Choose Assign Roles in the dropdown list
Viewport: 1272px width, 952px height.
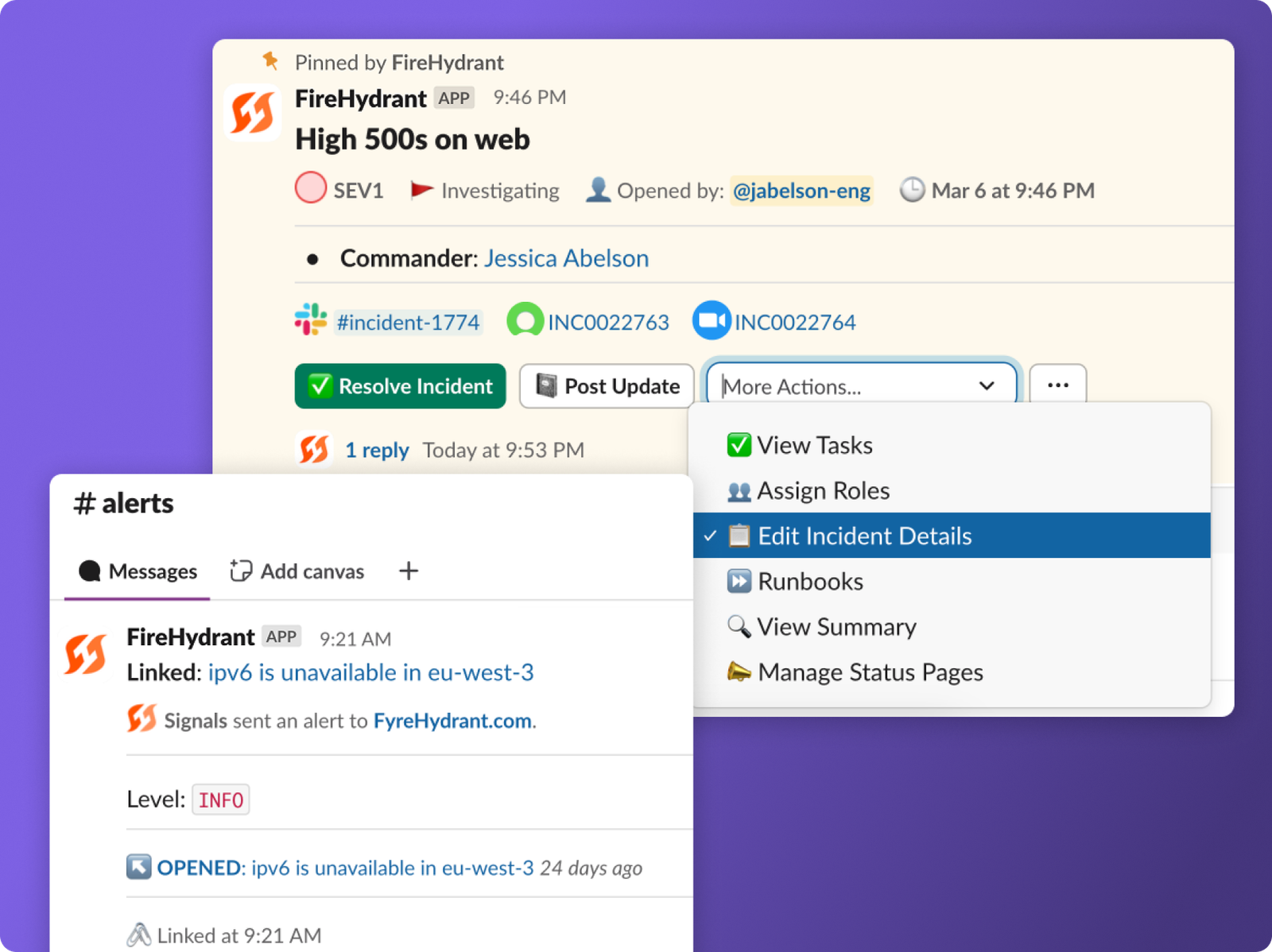coord(952,490)
